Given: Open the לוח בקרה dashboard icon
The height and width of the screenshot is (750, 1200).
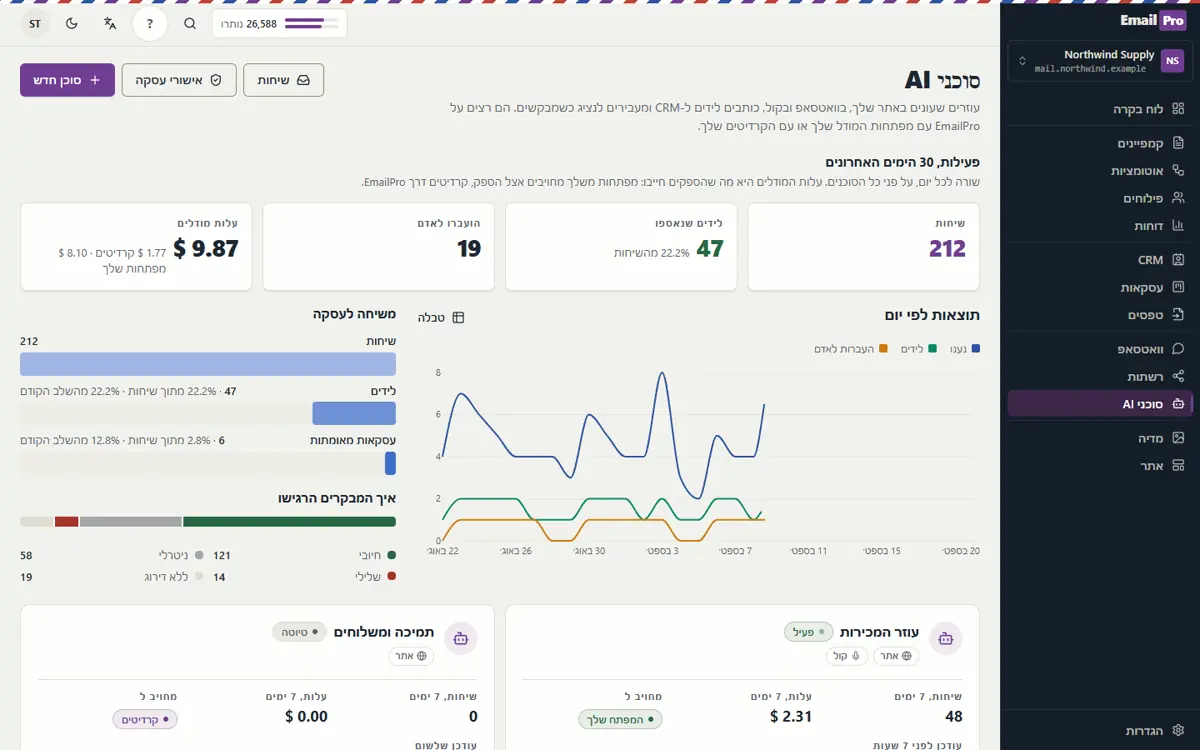Looking at the screenshot, I should point(1178,108).
